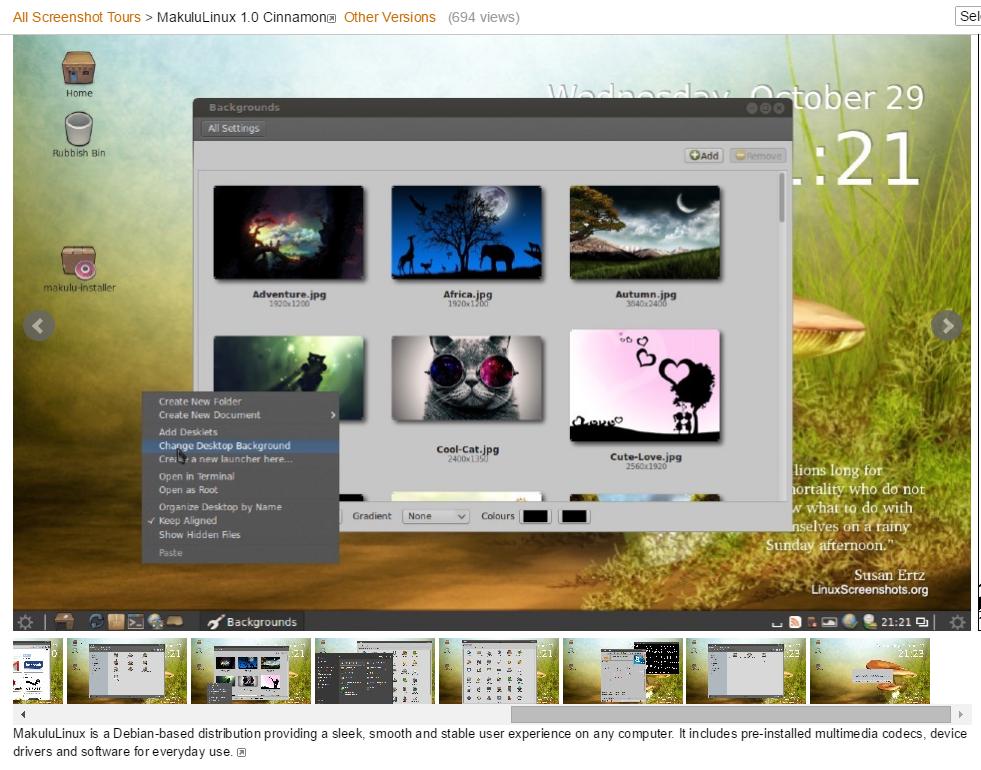This screenshot has height=770, width=981.
Task: Toggle Keep Aligned in context menu
Action: point(188,520)
